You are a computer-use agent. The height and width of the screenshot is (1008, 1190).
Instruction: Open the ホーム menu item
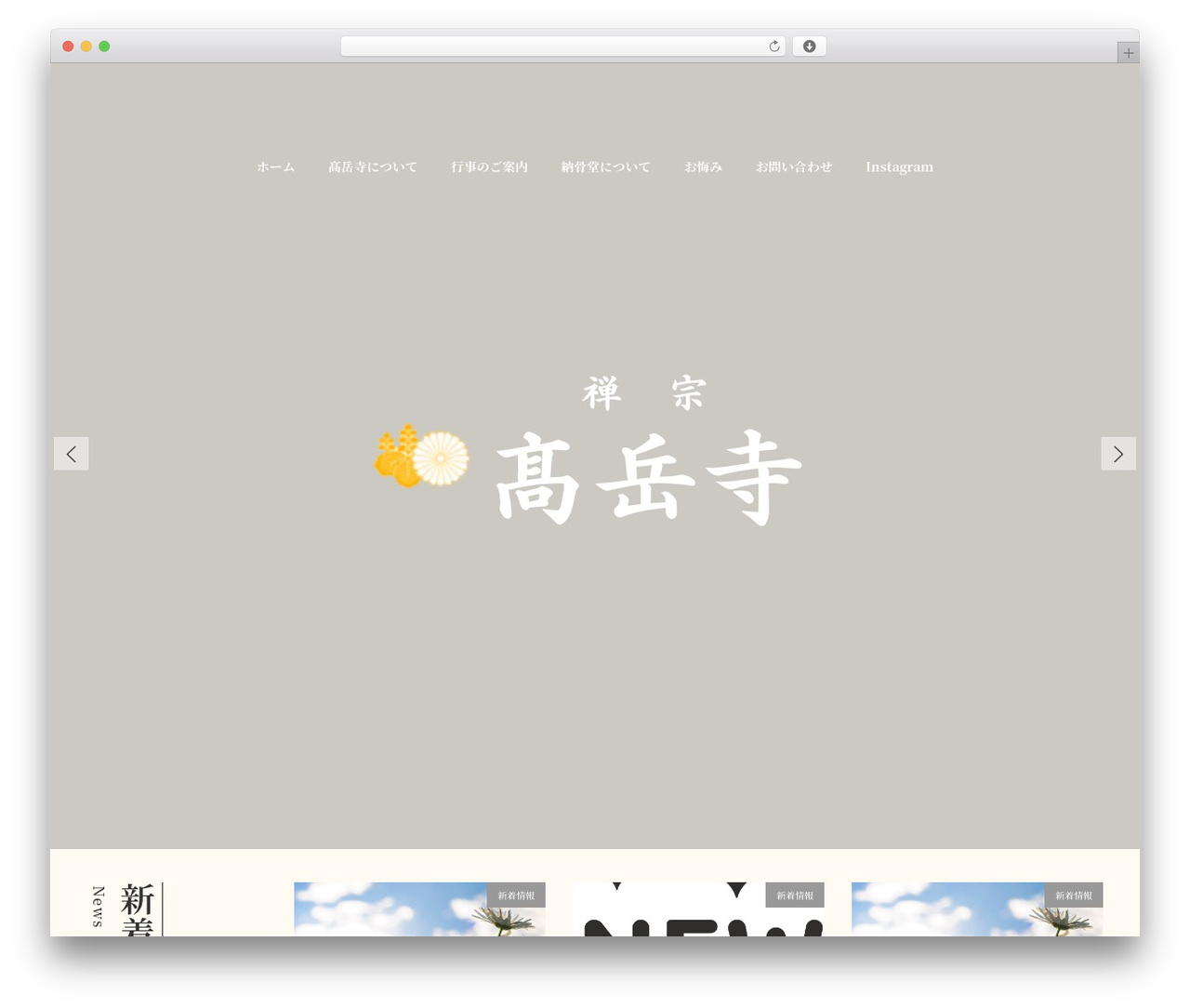276,167
